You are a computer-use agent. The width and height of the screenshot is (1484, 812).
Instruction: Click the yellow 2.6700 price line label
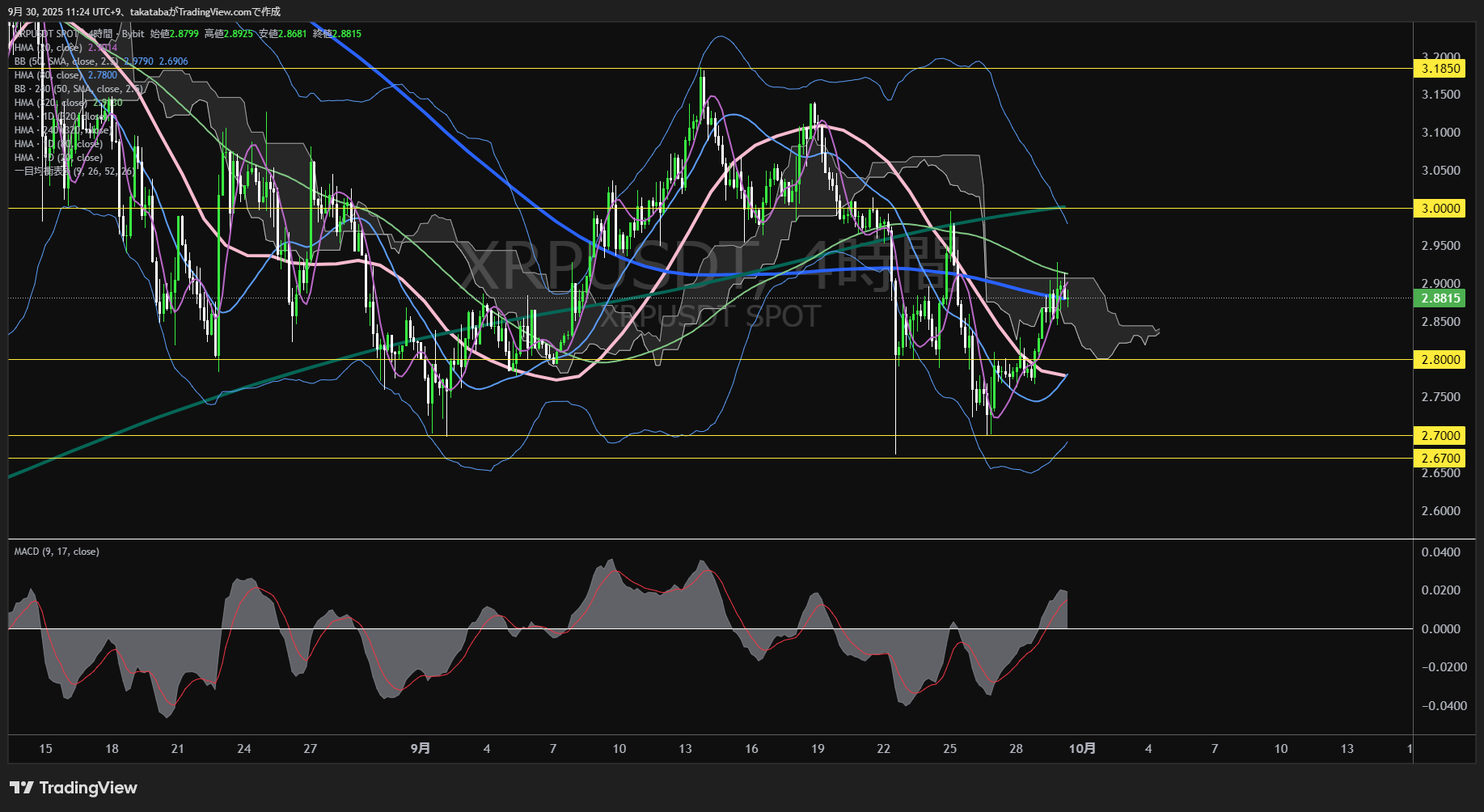coord(1440,459)
